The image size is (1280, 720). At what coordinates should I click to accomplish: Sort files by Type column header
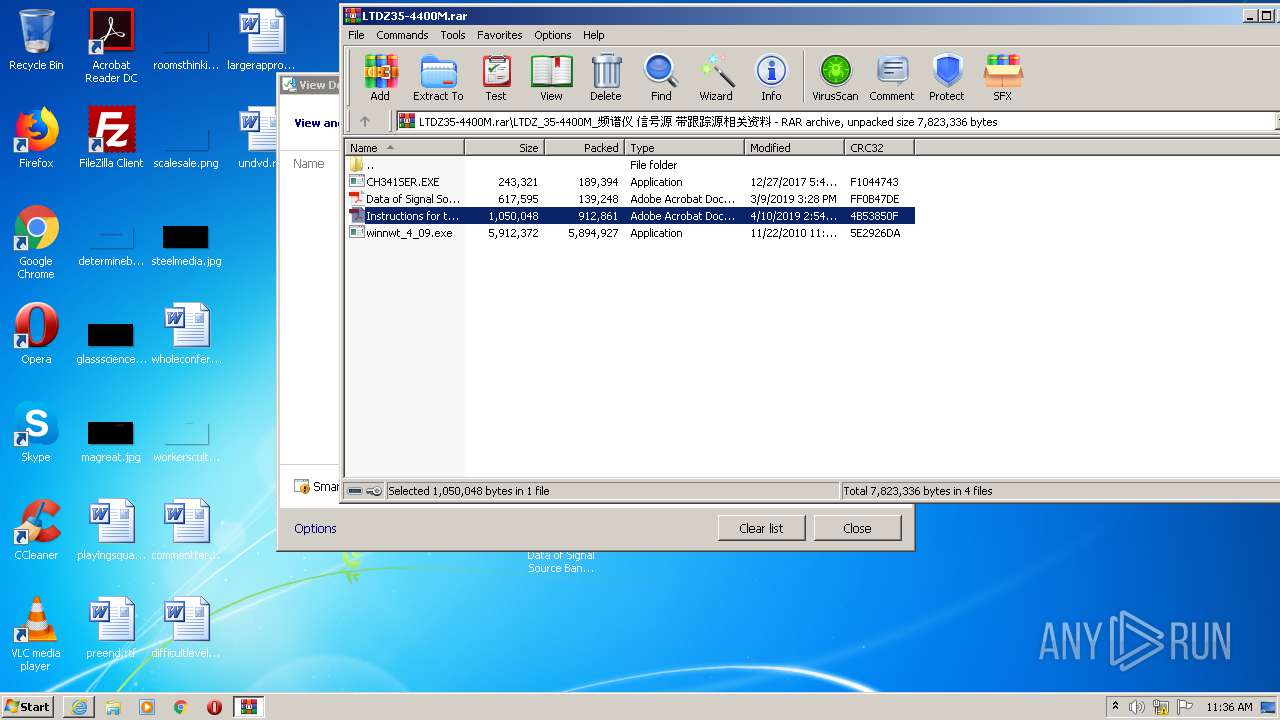[x=685, y=147]
